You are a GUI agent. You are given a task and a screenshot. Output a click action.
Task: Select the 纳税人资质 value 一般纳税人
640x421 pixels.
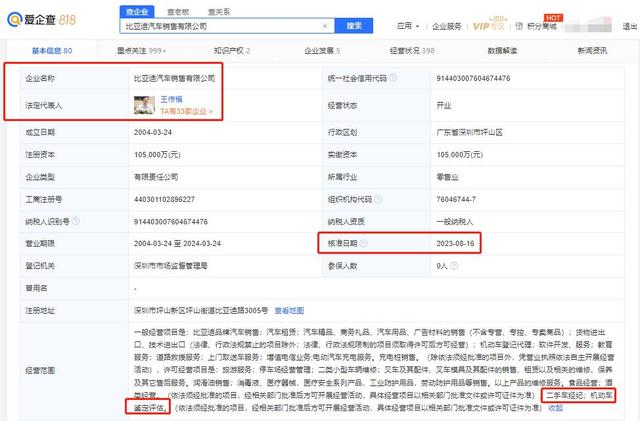(x=455, y=221)
